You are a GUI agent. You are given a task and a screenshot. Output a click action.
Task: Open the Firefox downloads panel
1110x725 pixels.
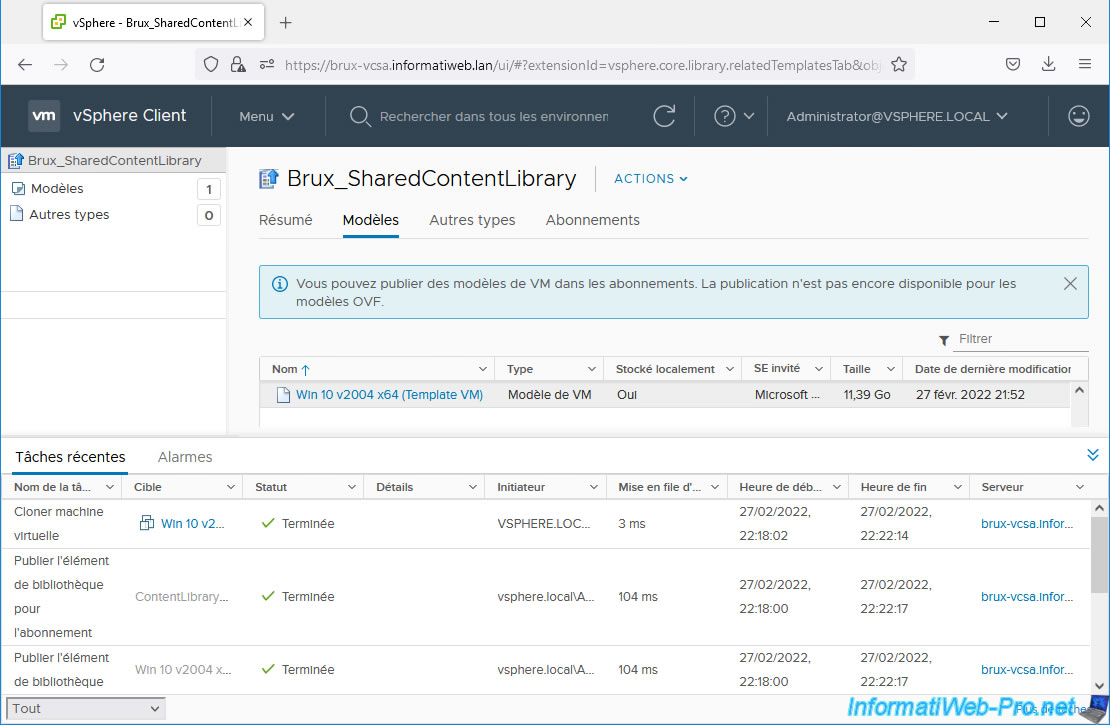coord(1048,64)
